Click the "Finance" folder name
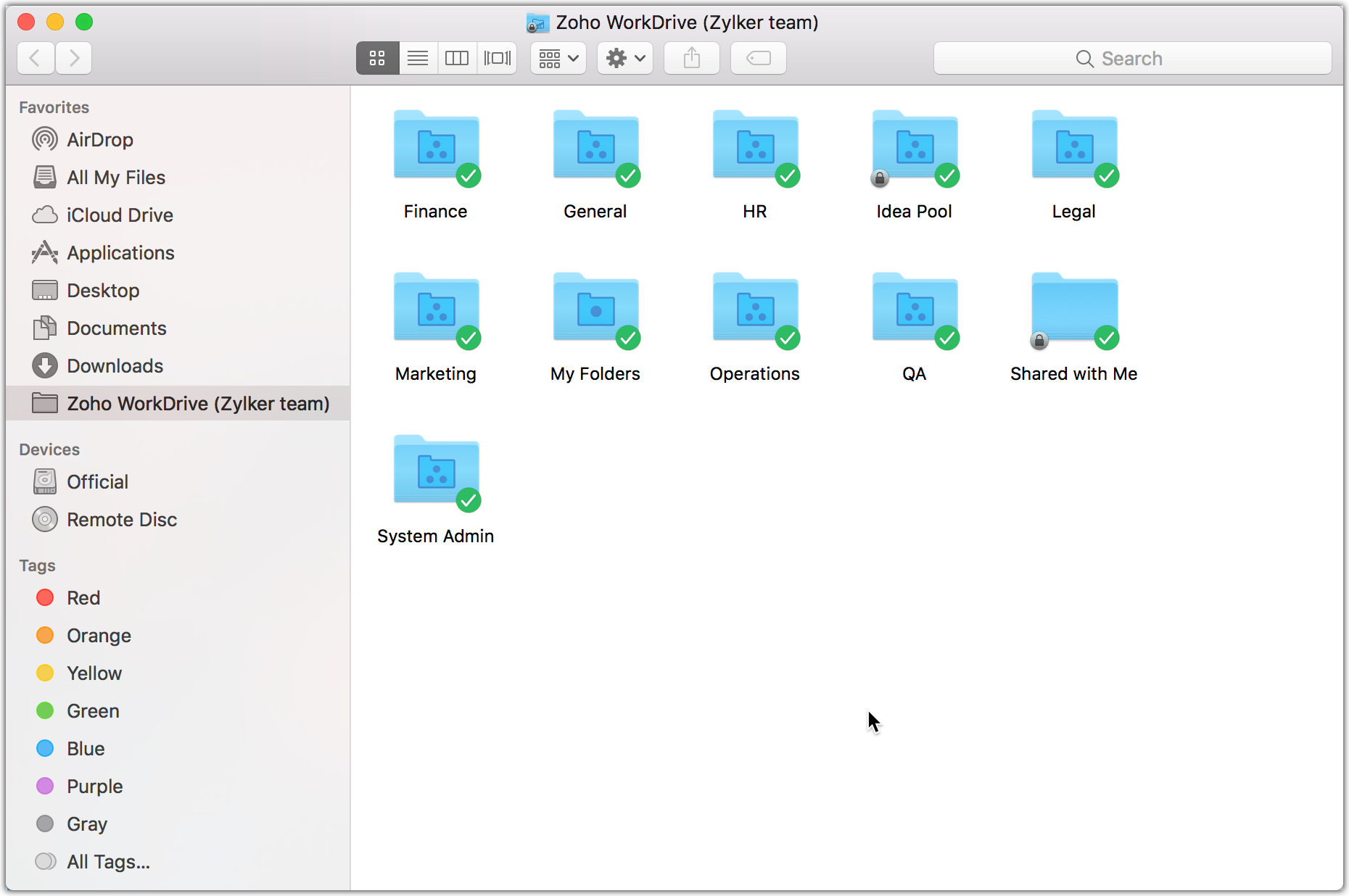 (x=436, y=211)
